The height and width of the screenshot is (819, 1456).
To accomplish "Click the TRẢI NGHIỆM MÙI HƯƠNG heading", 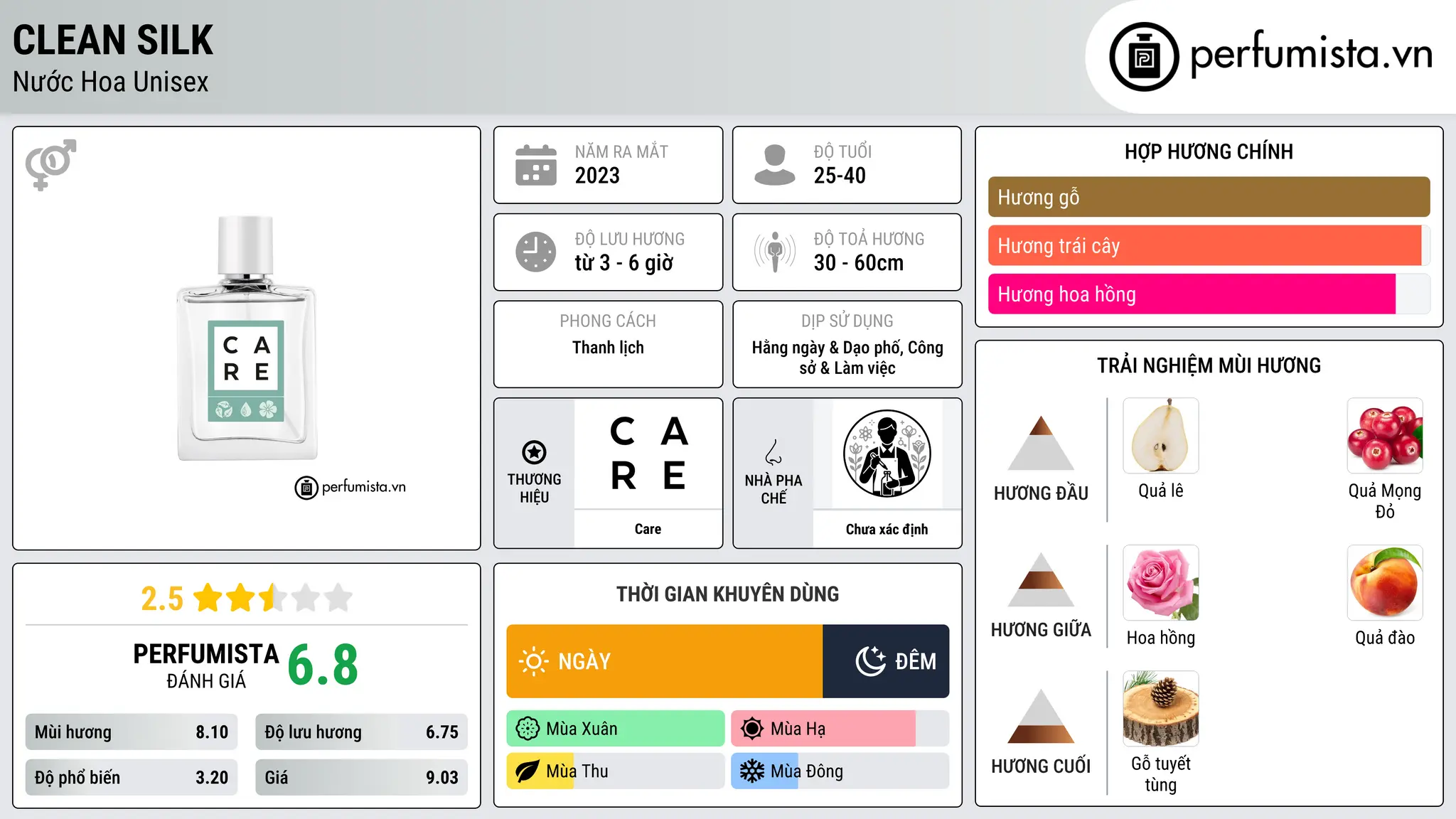I will tap(1209, 365).
